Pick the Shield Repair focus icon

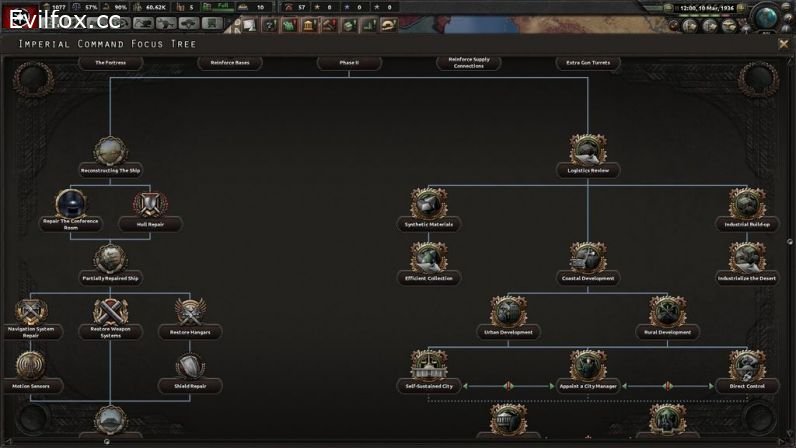point(190,367)
